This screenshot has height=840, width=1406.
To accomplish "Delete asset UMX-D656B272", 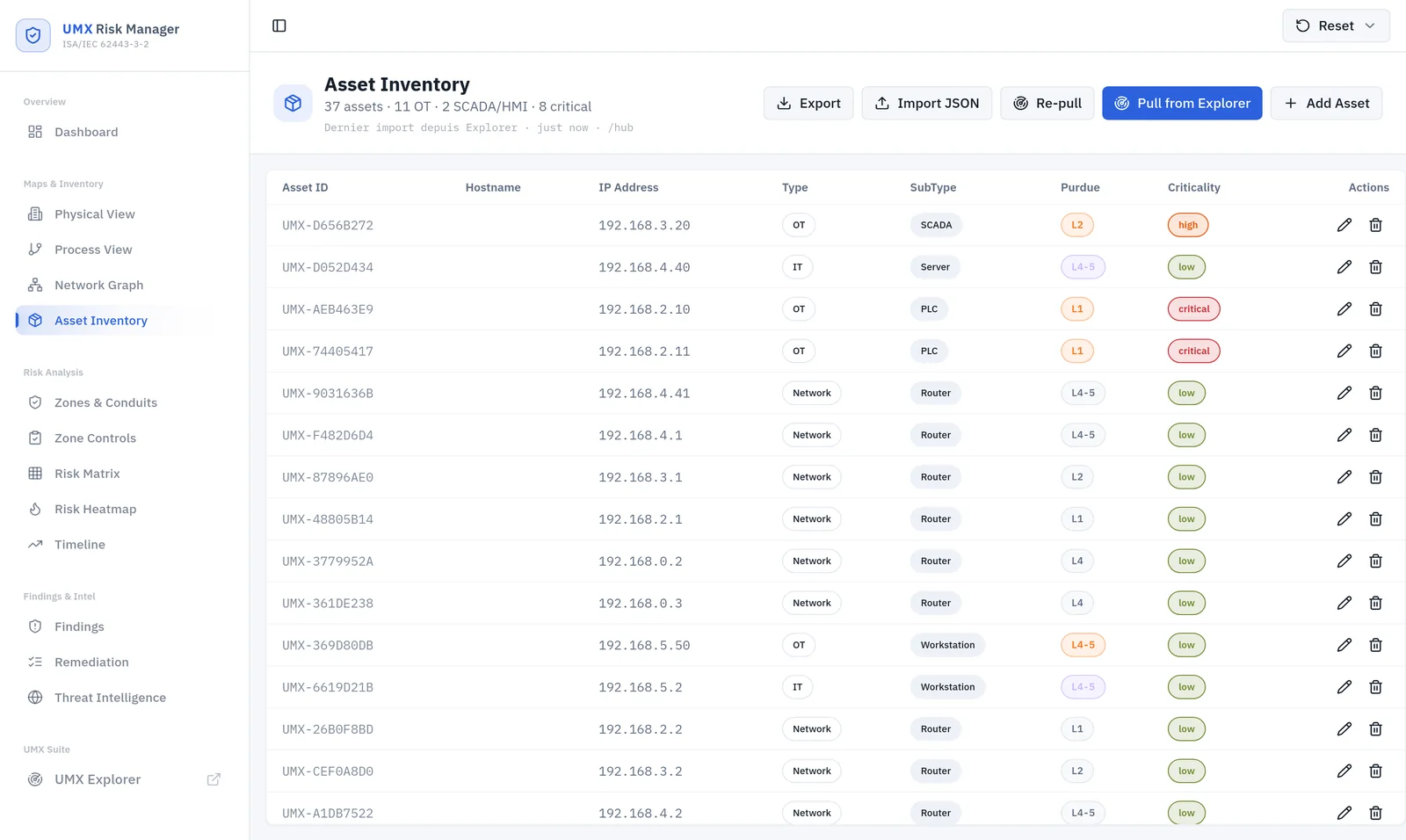I will point(1376,225).
